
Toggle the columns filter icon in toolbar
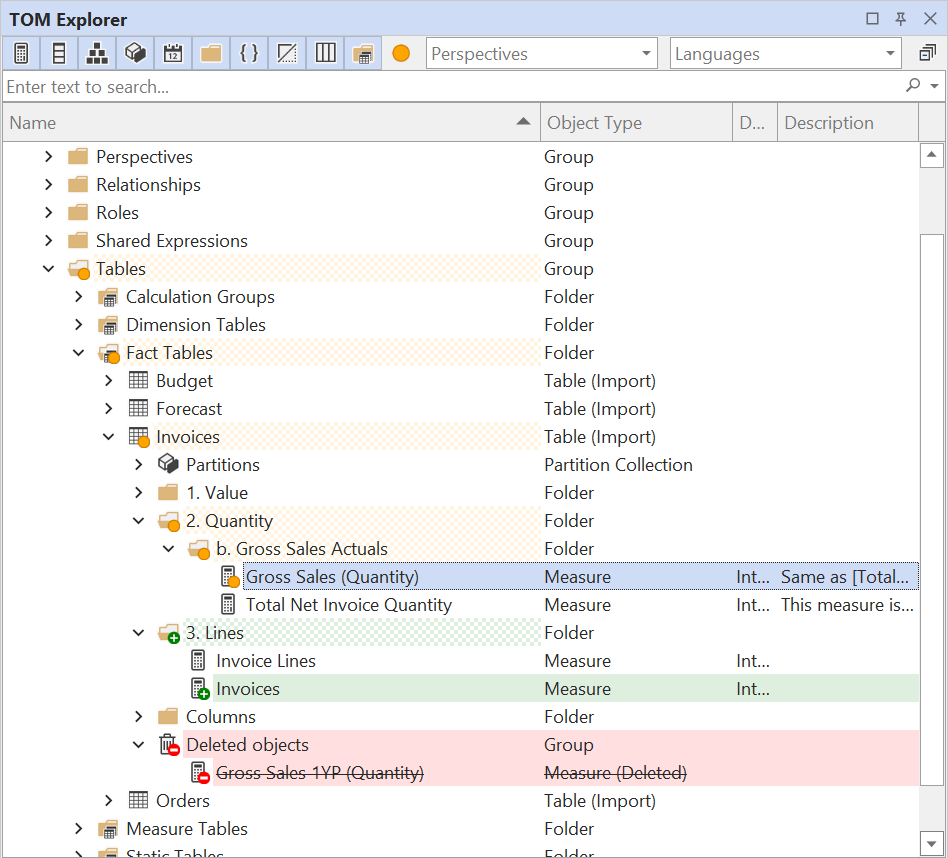(x=59, y=53)
